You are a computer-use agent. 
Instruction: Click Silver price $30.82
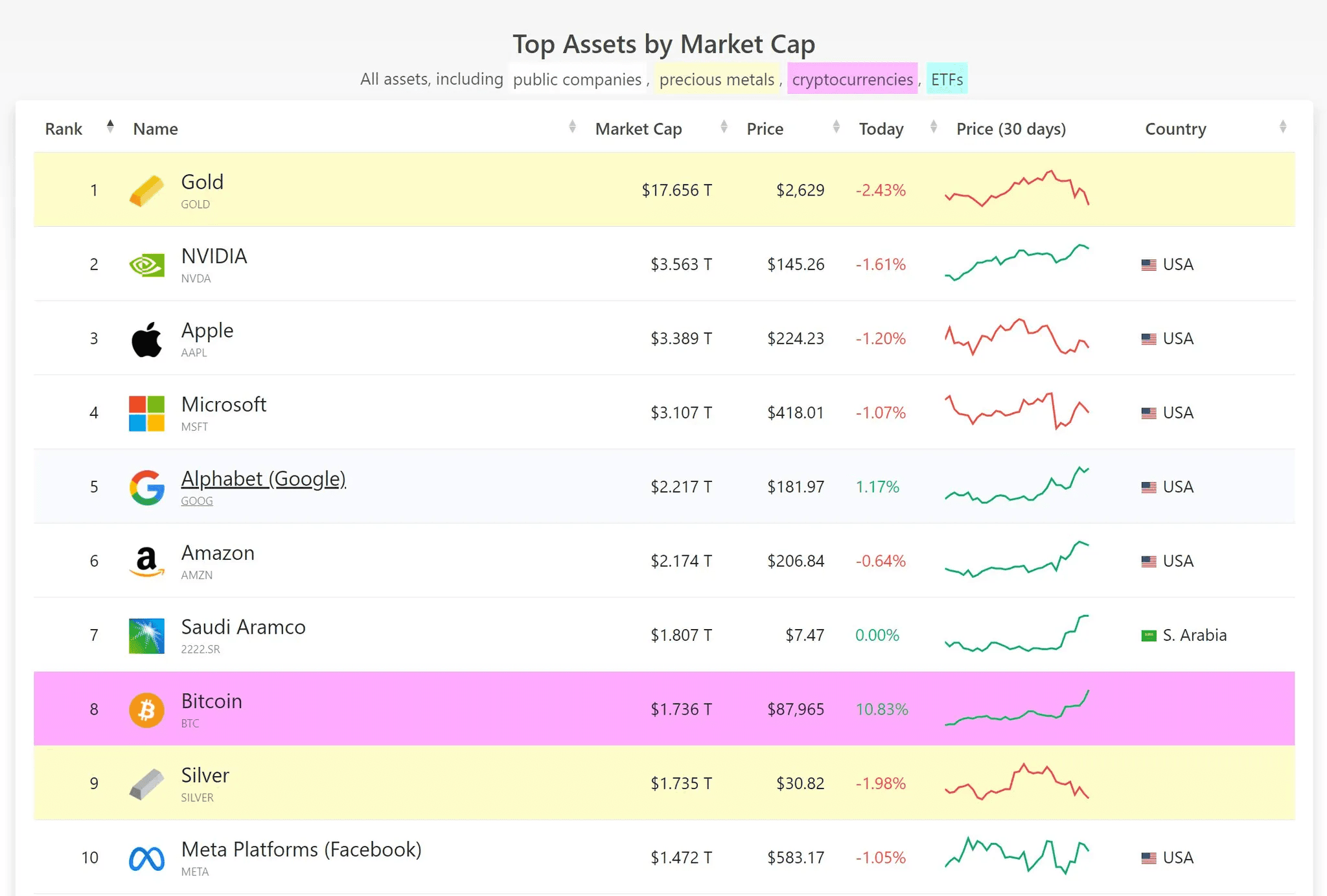(x=800, y=784)
